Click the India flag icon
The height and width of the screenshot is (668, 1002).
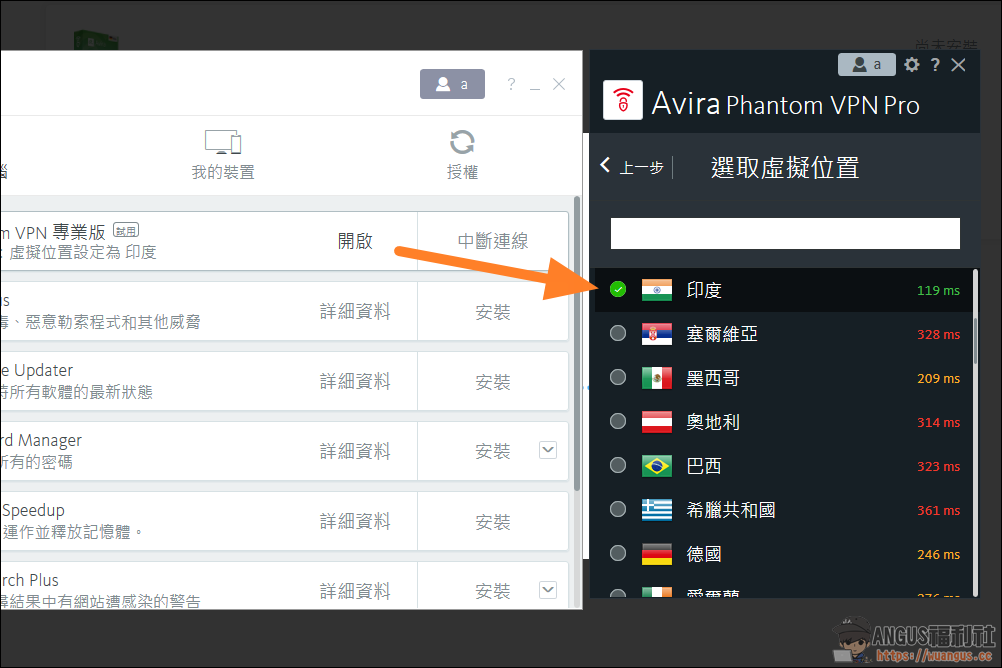tap(657, 290)
